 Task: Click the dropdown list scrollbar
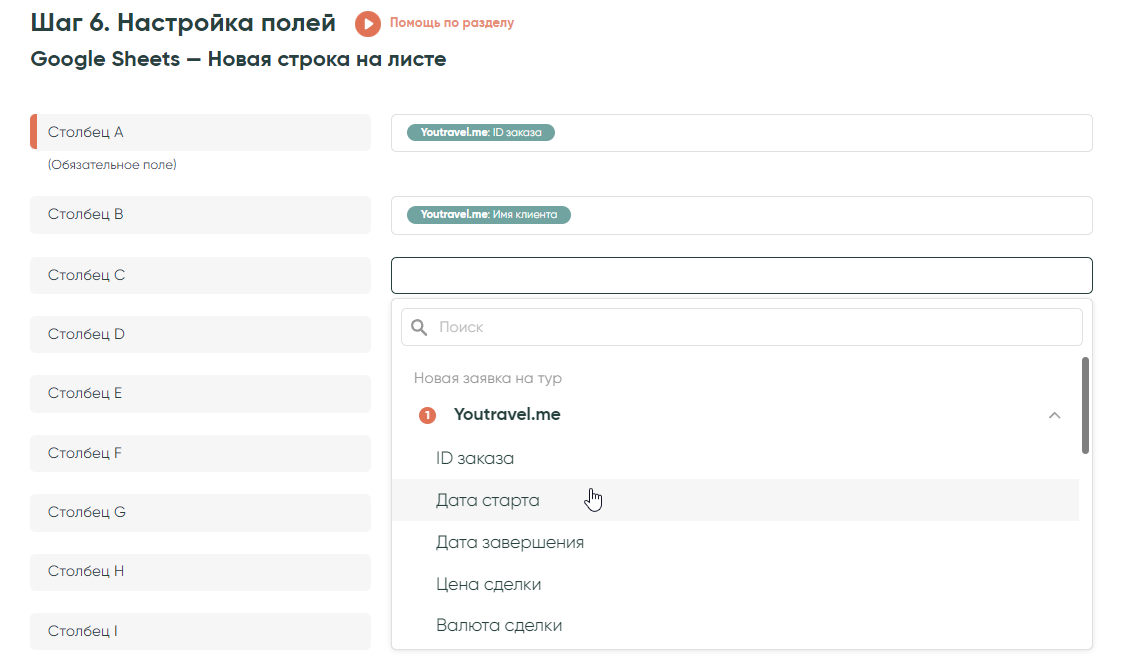1085,405
